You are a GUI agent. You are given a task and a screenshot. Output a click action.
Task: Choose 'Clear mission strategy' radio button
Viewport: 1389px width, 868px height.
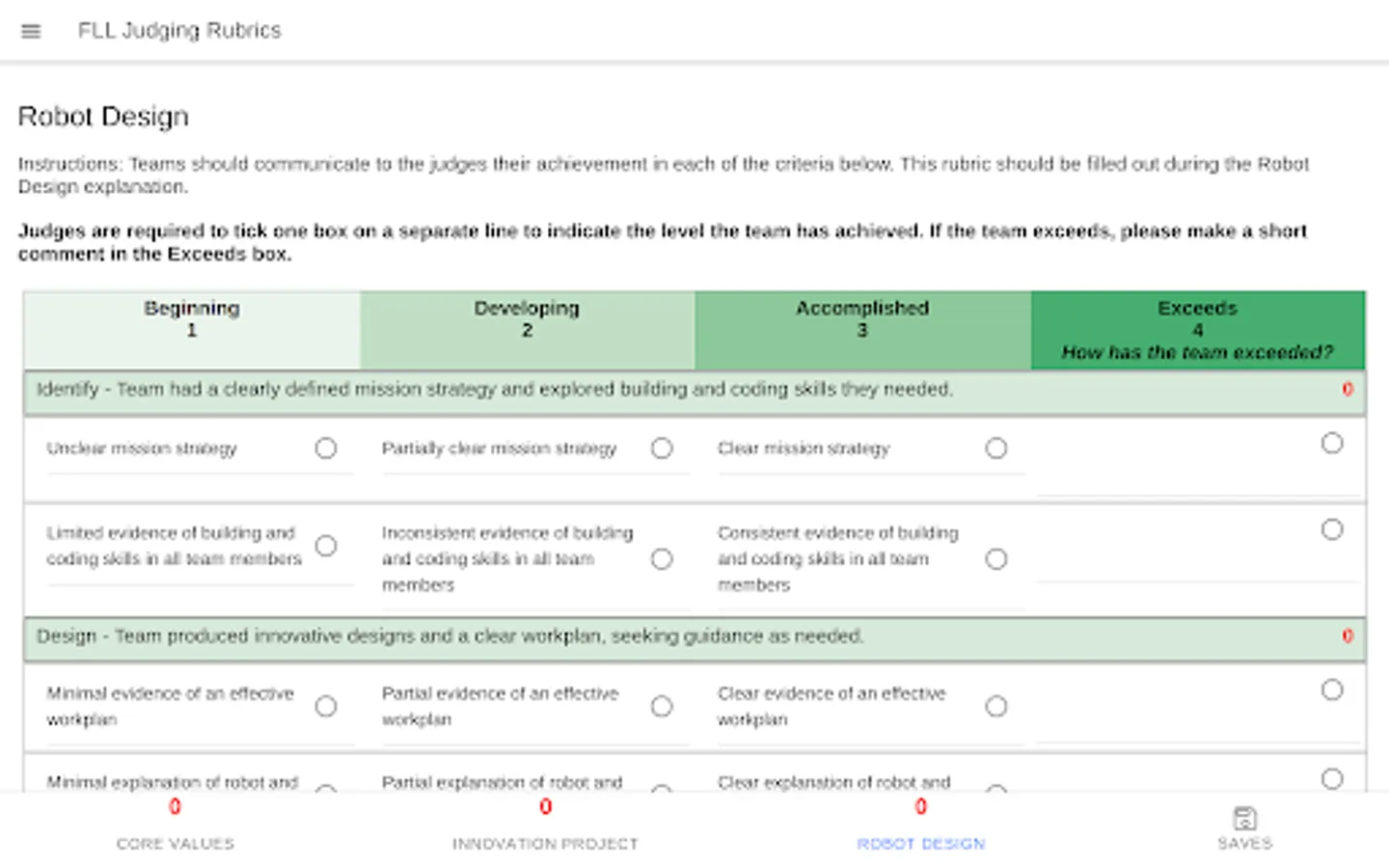click(996, 448)
